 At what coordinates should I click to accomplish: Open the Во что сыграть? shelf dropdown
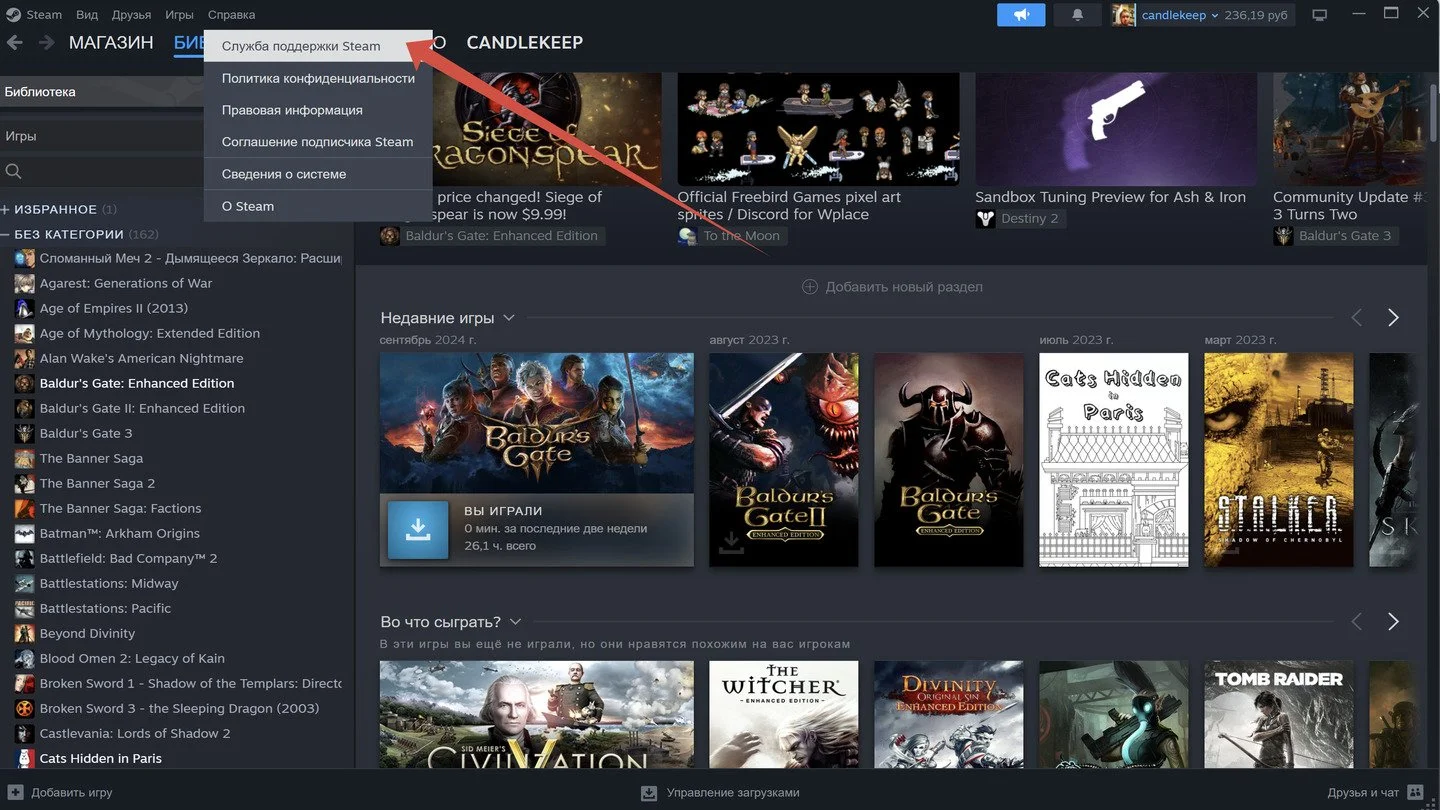[516, 622]
